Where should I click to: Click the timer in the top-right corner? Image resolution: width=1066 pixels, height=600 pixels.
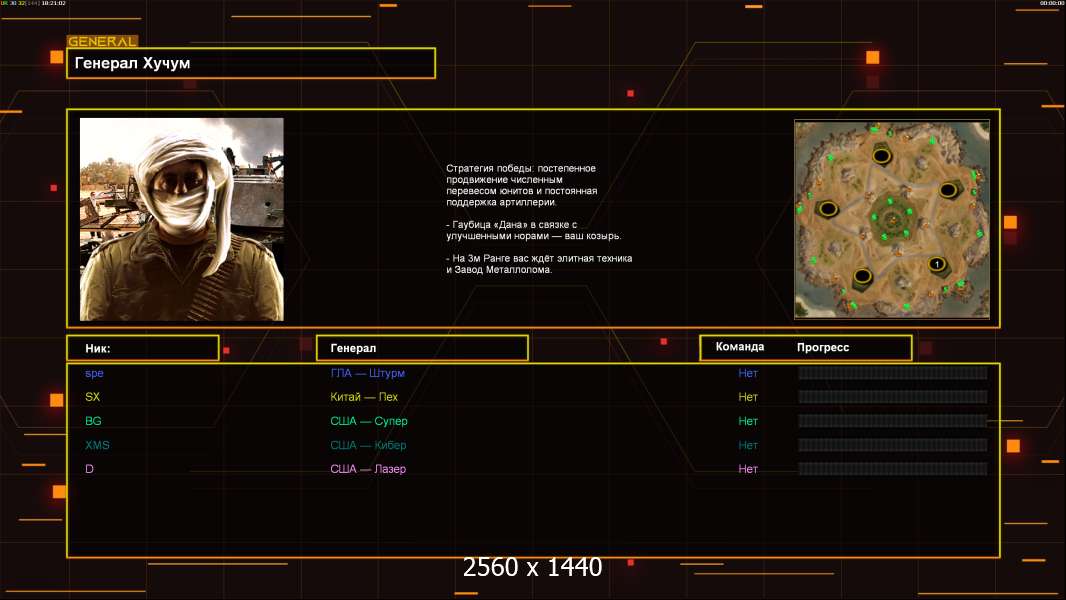(x=1051, y=4)
